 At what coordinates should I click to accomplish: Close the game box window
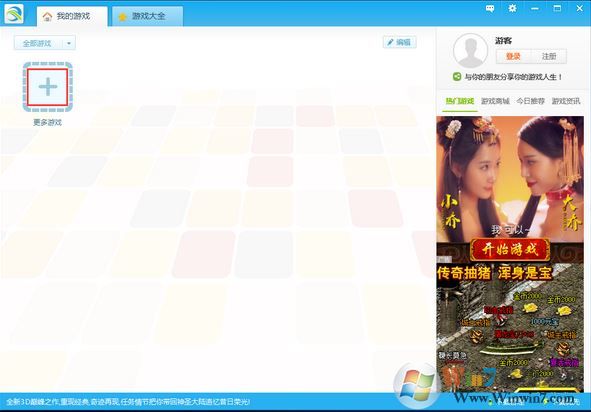tap(580, 8)
